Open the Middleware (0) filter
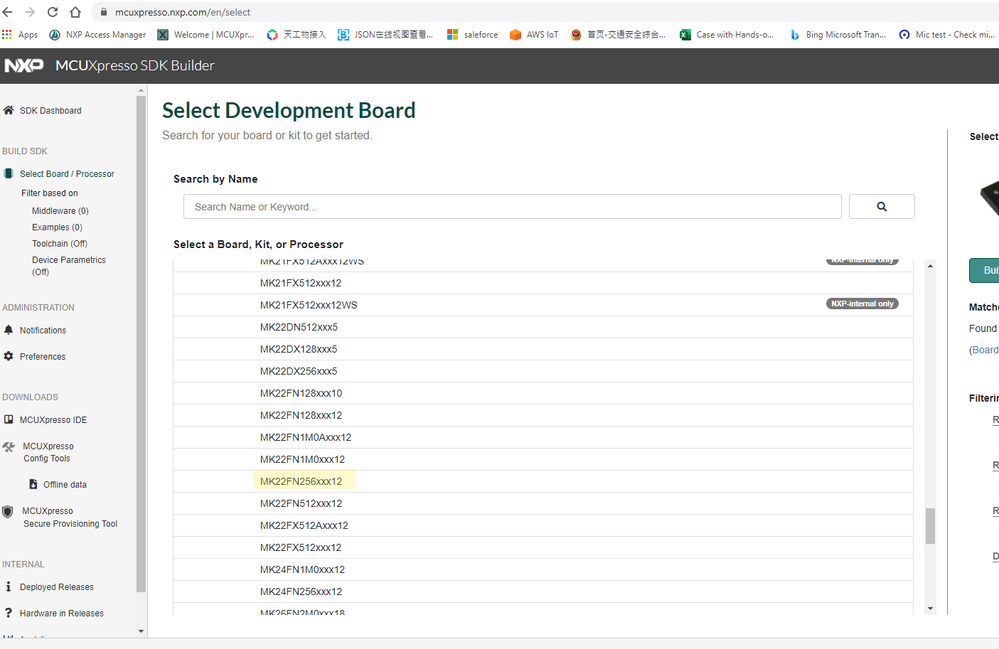The height and width of the screenshot is (649, 999). click(x=60, y=211)
